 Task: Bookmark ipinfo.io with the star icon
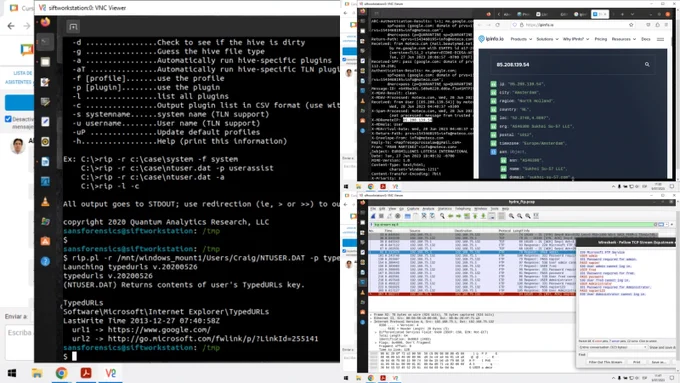(x=631, y=25)
